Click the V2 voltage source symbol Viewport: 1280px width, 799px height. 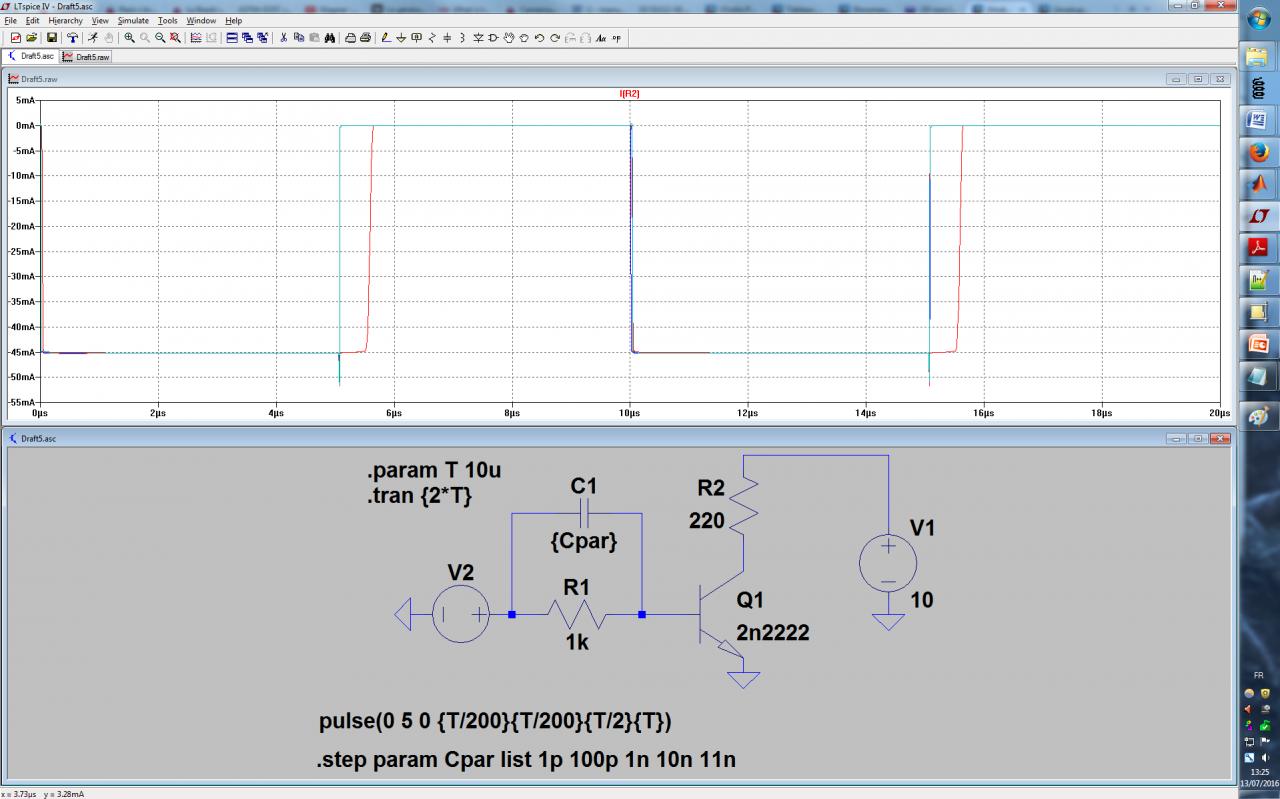tap(460, 614)
